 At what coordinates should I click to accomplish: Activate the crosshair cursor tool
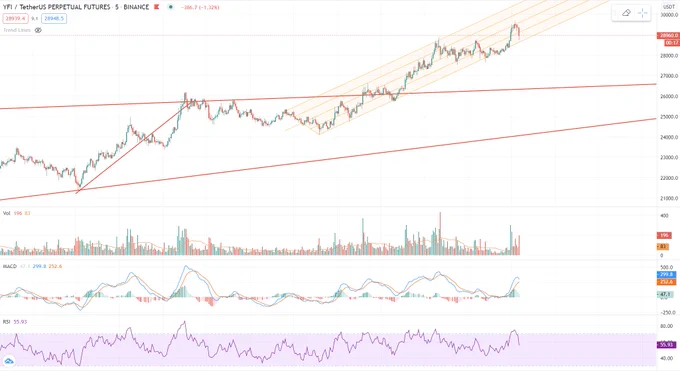pyautogui.click(x=643, y=13)
